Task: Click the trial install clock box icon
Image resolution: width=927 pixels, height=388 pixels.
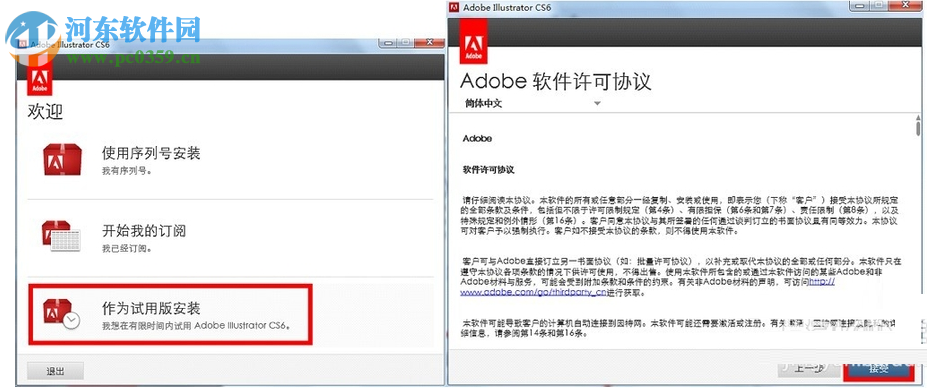Action: tap(61, 313)
